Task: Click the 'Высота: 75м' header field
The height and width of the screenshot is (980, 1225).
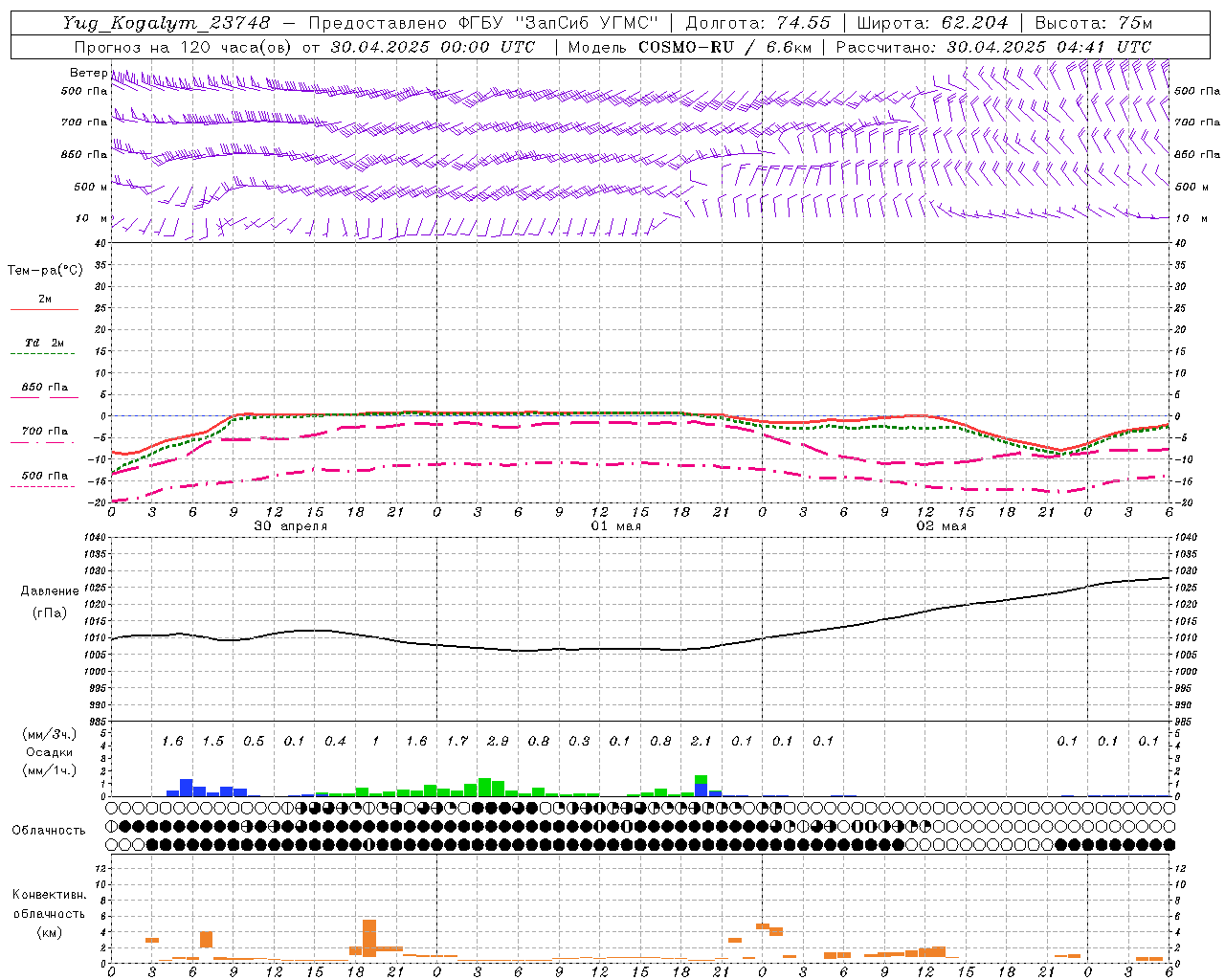Action: coord(1094,23)
